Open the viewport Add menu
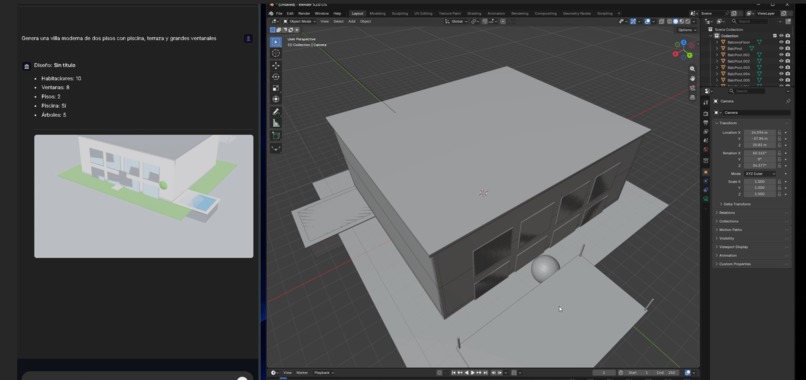The height and width of the screenshot is (380, 806). [x=352, y=22]
